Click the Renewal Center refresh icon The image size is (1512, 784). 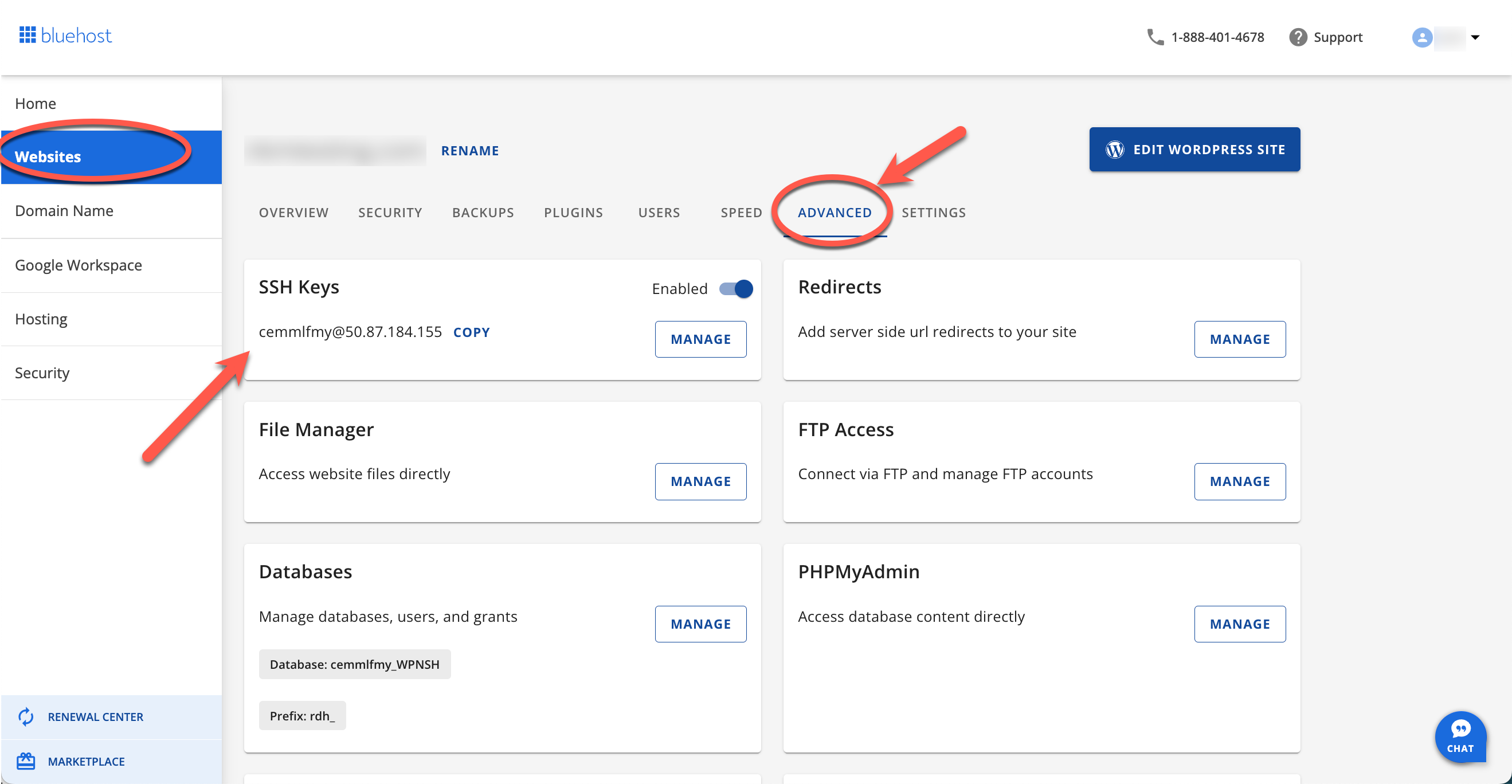tap(25, 716)
